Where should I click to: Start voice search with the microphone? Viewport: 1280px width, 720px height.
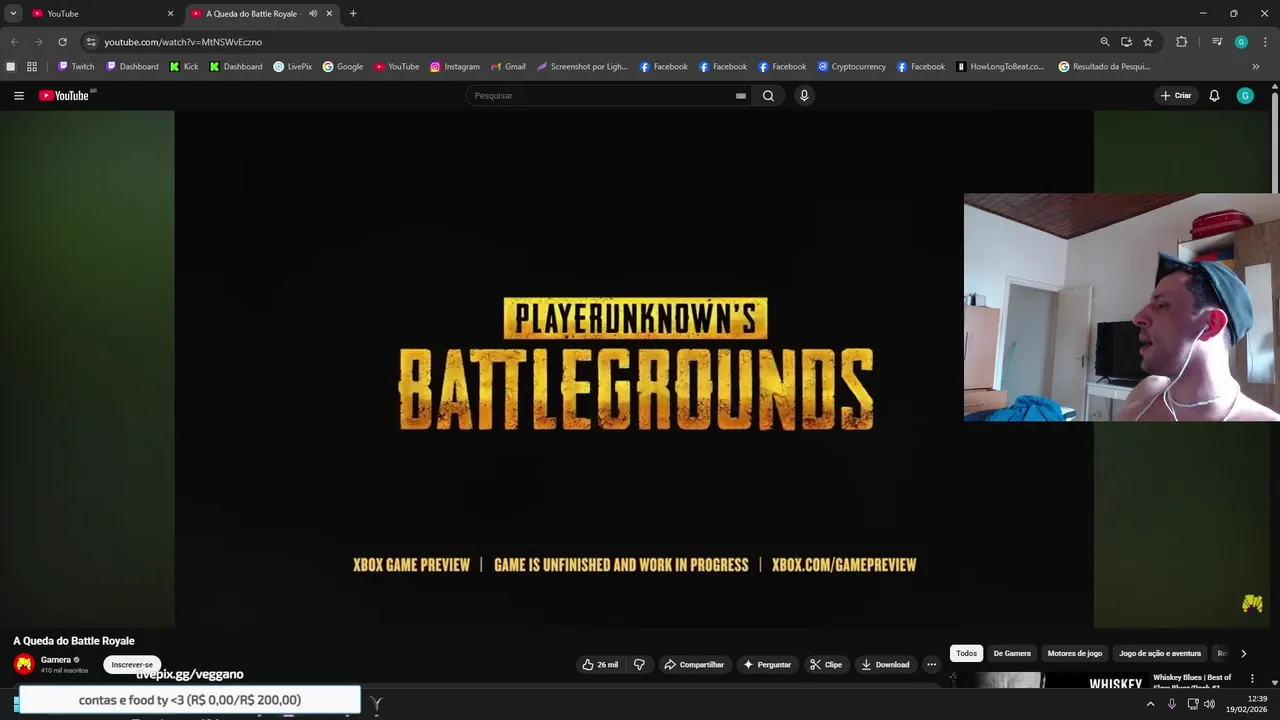[804, 96]
